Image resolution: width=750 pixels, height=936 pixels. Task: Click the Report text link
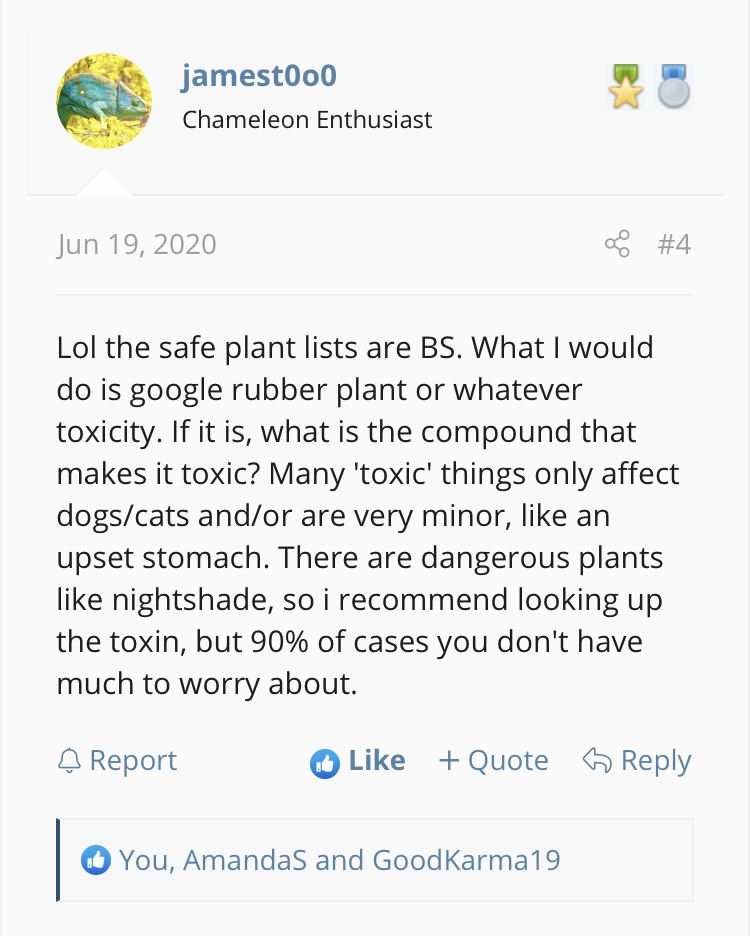(x=133, y=760)
